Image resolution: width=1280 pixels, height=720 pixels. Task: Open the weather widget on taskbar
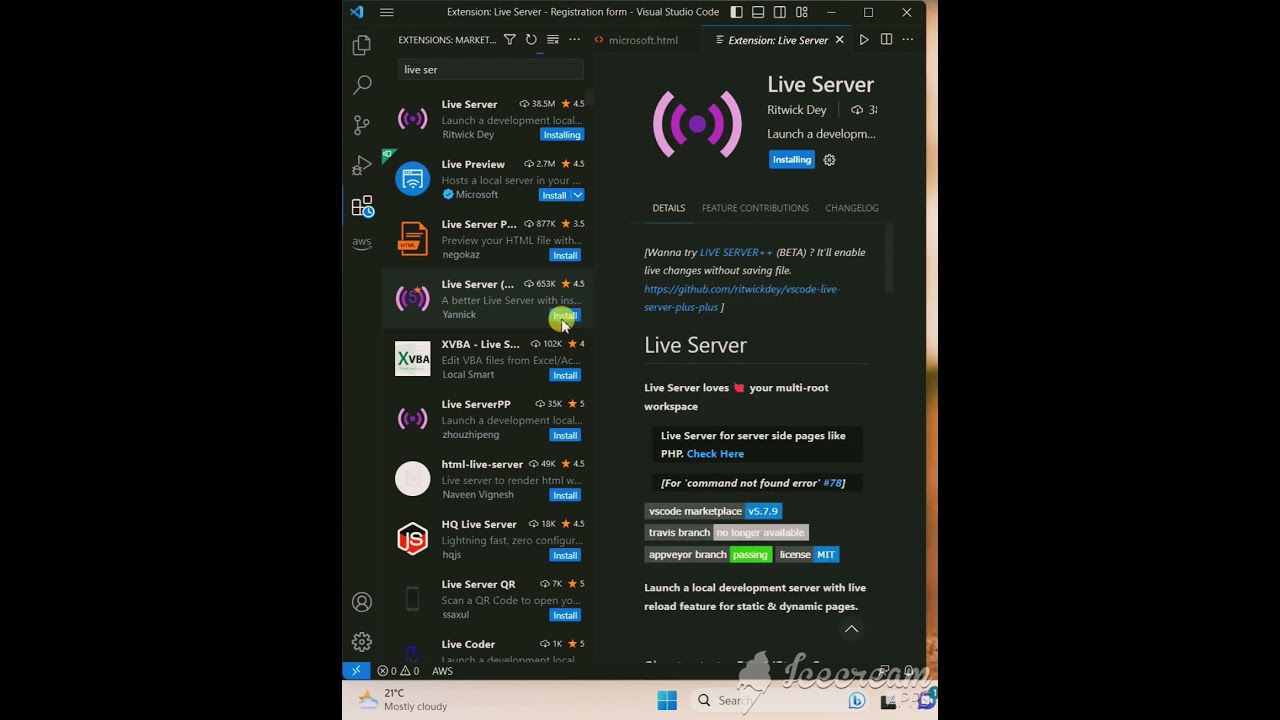tap(403, 700)
